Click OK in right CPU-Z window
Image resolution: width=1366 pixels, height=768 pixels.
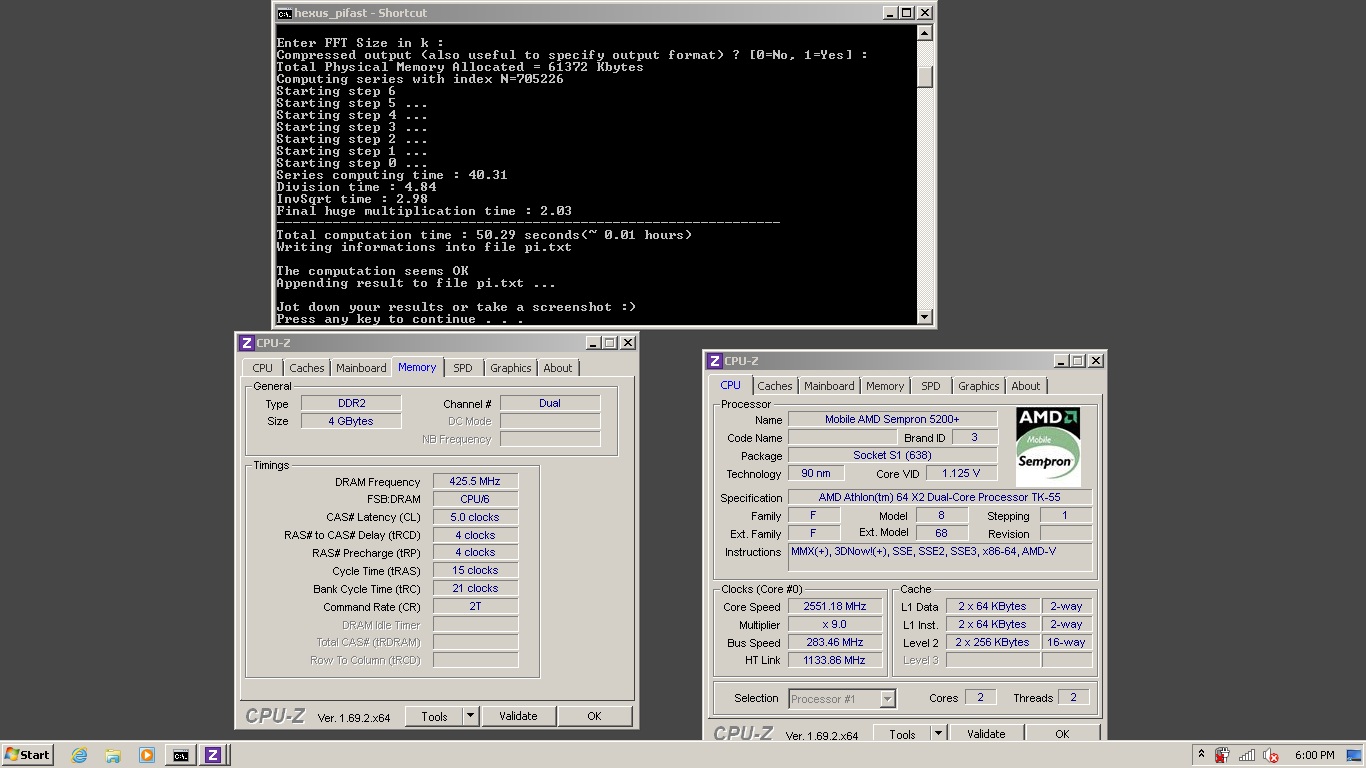tap(1062, 734)
